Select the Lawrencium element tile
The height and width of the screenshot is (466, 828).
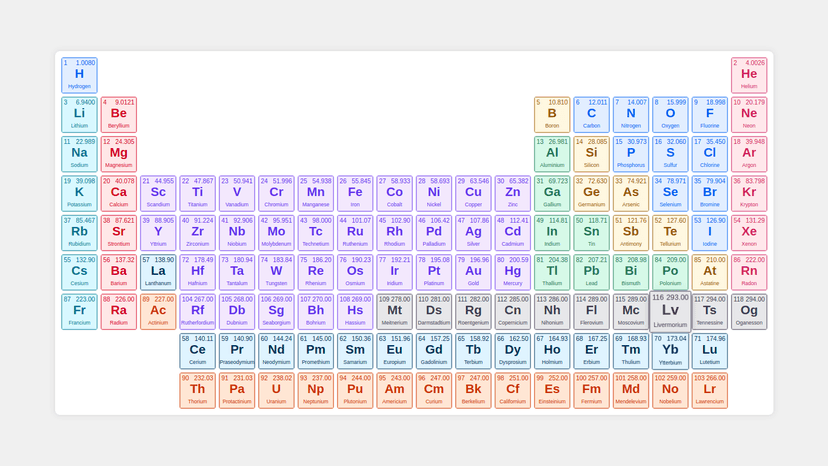point(709,390)
